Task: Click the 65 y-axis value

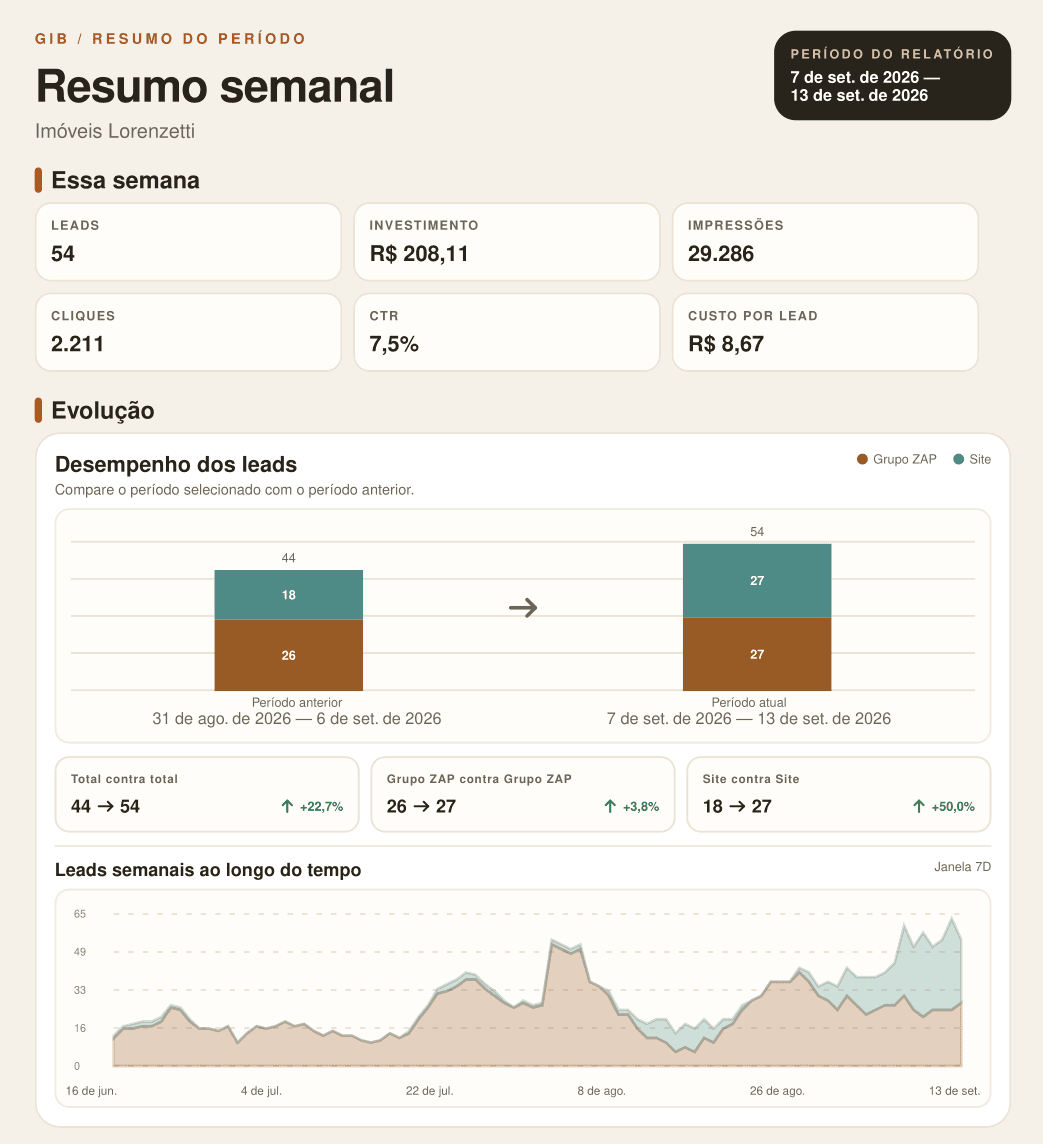Action: coord(80,914)
